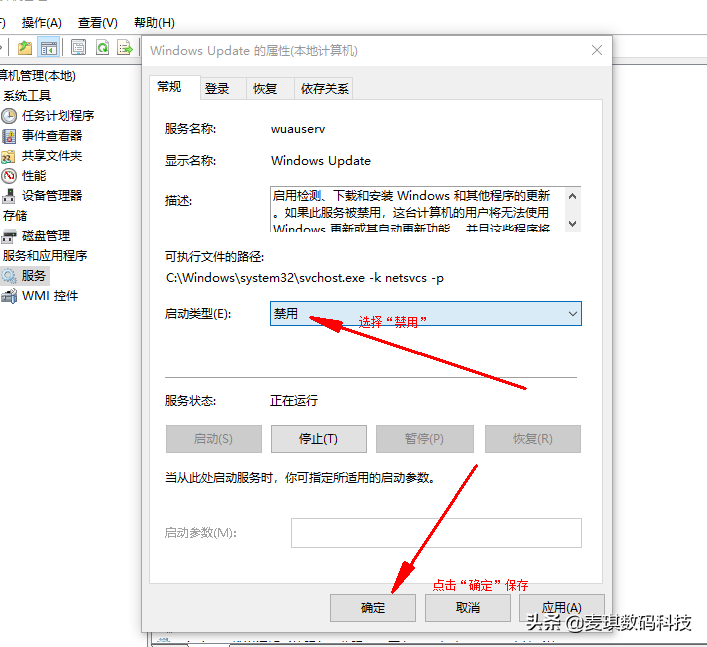Select 服务和应用程序 tree node
The height and width of the screenshot is (647, 707).
click(45, 256)
